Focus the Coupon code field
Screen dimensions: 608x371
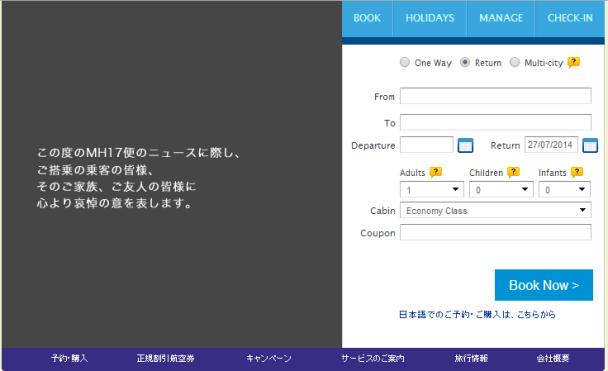click(x=496, y=232)
